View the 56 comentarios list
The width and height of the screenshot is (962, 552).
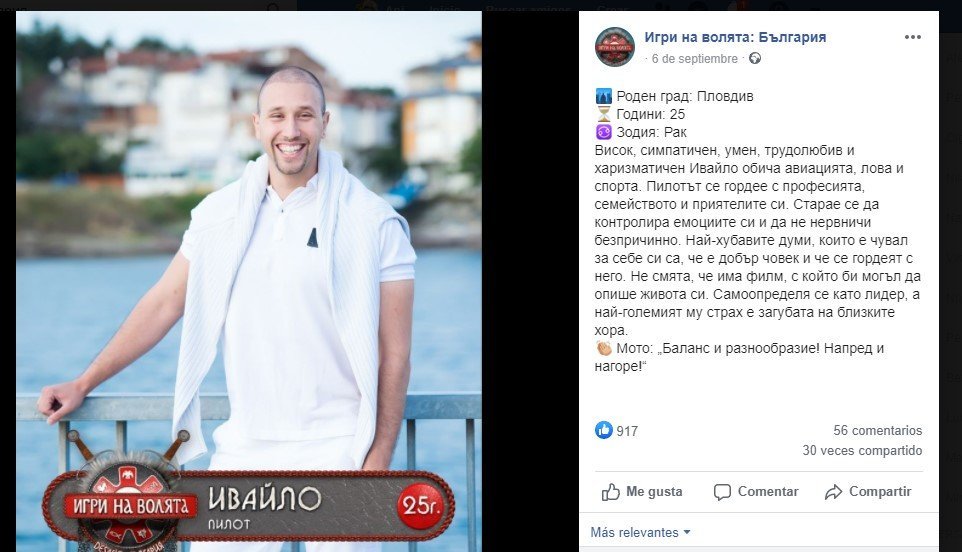point(877,431)
